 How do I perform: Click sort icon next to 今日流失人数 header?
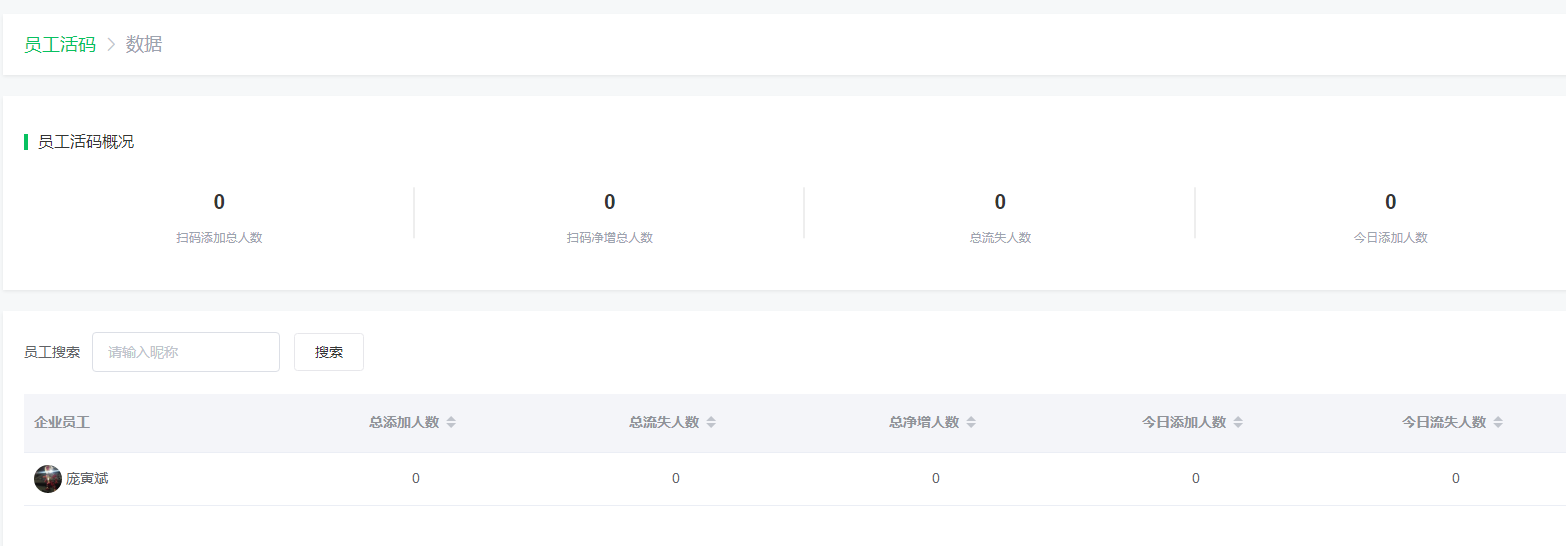pos(1498,423)
